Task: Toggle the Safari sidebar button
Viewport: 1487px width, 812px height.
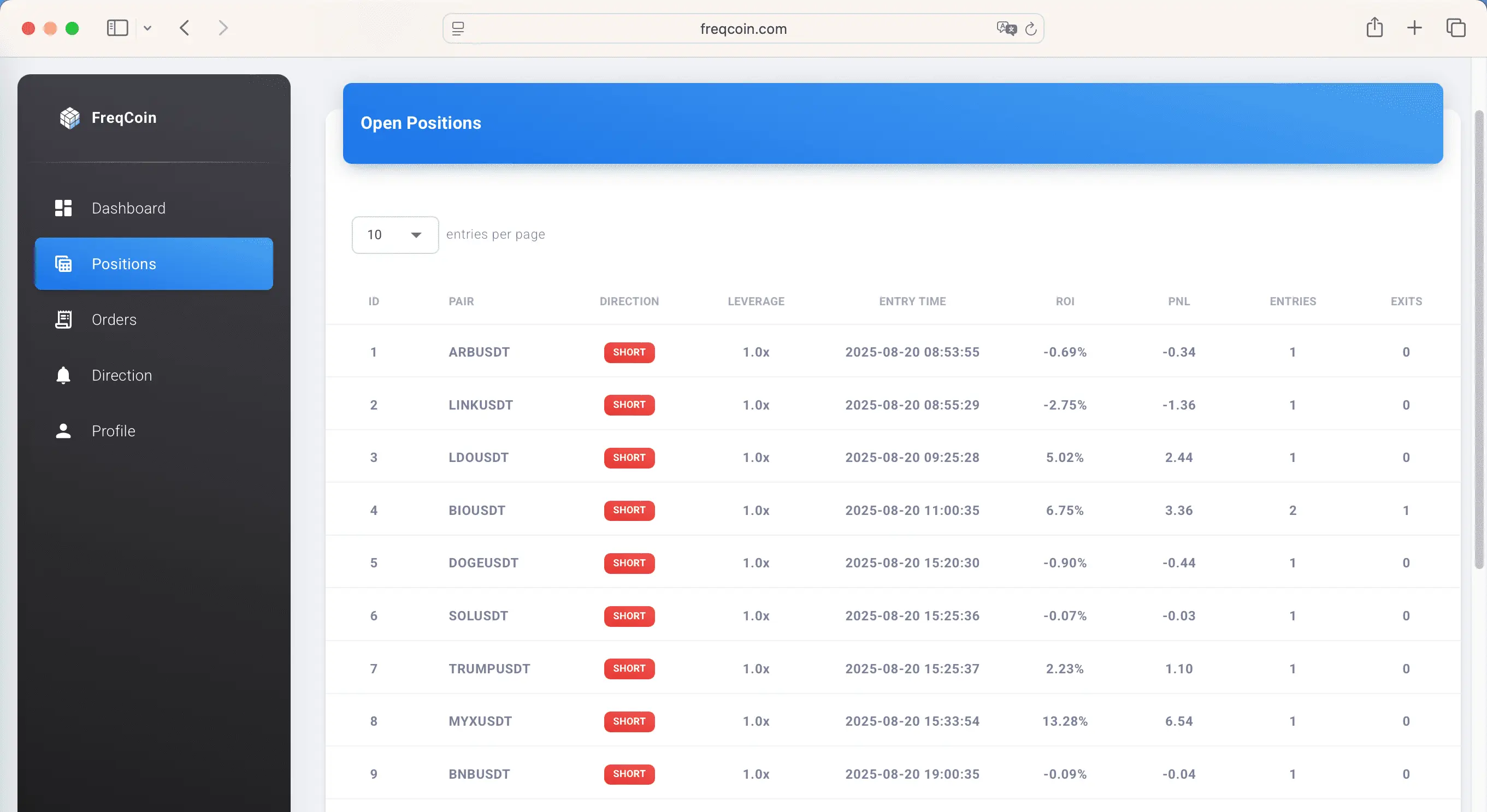Action: [x=118, y=28]
